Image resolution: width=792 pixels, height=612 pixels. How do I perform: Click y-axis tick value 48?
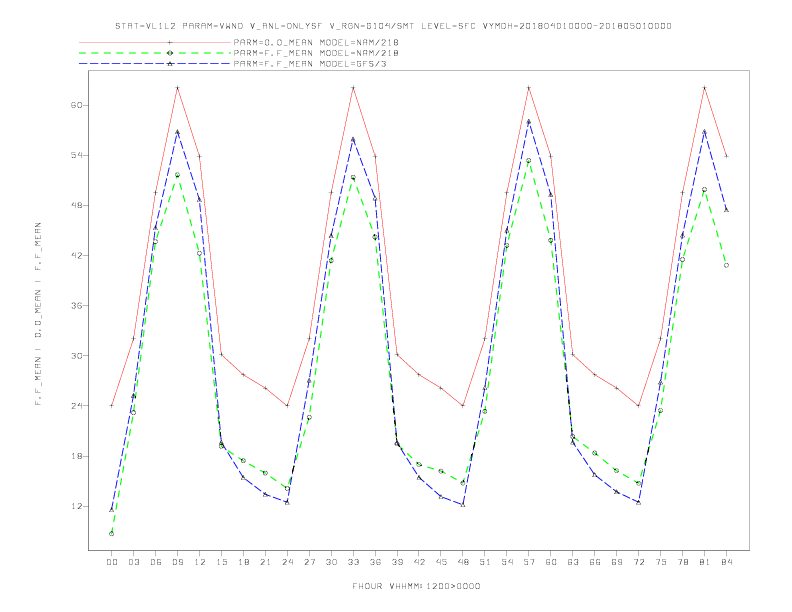(76, 206)
